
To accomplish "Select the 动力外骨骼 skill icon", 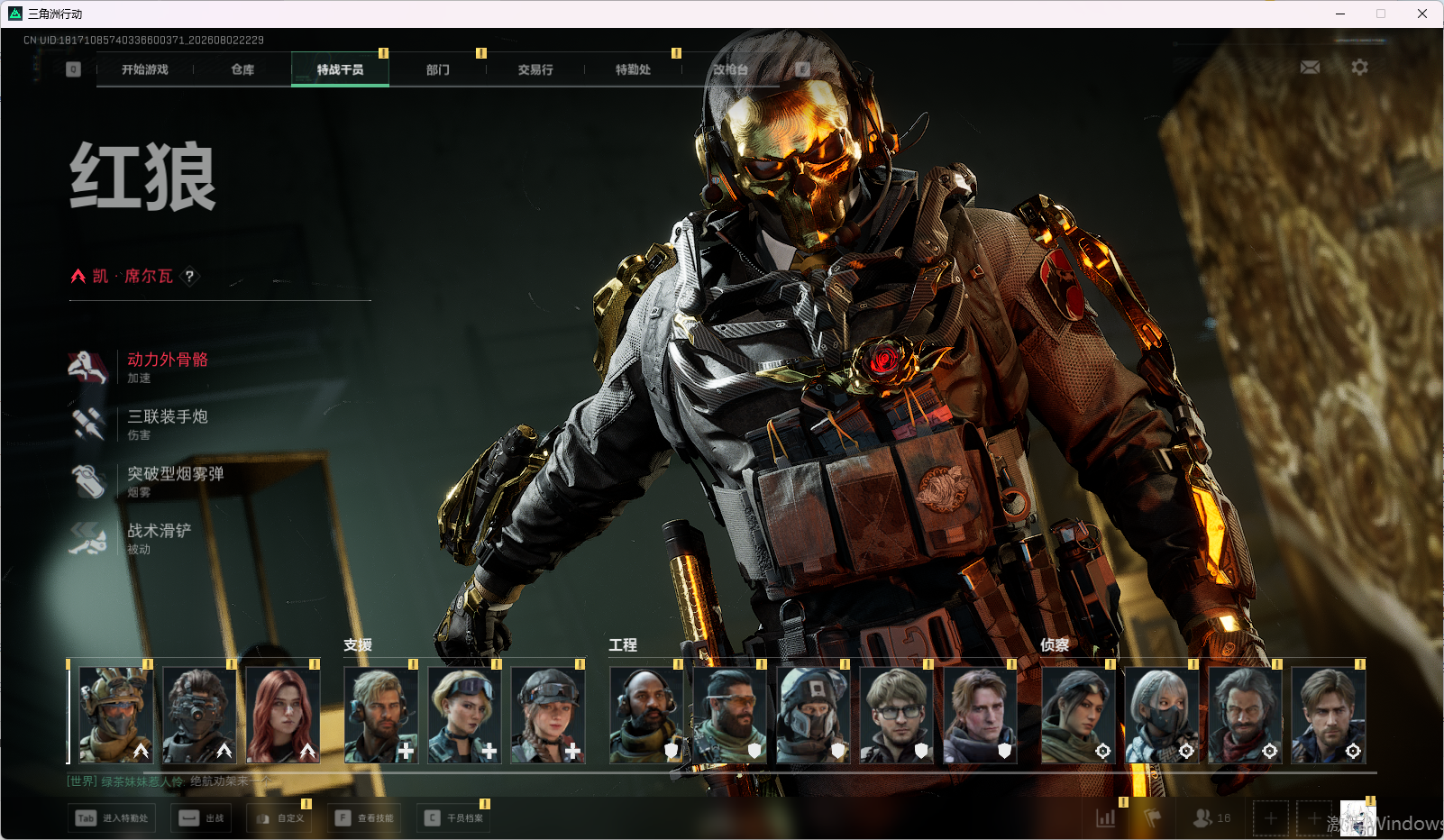I will 88,367.
